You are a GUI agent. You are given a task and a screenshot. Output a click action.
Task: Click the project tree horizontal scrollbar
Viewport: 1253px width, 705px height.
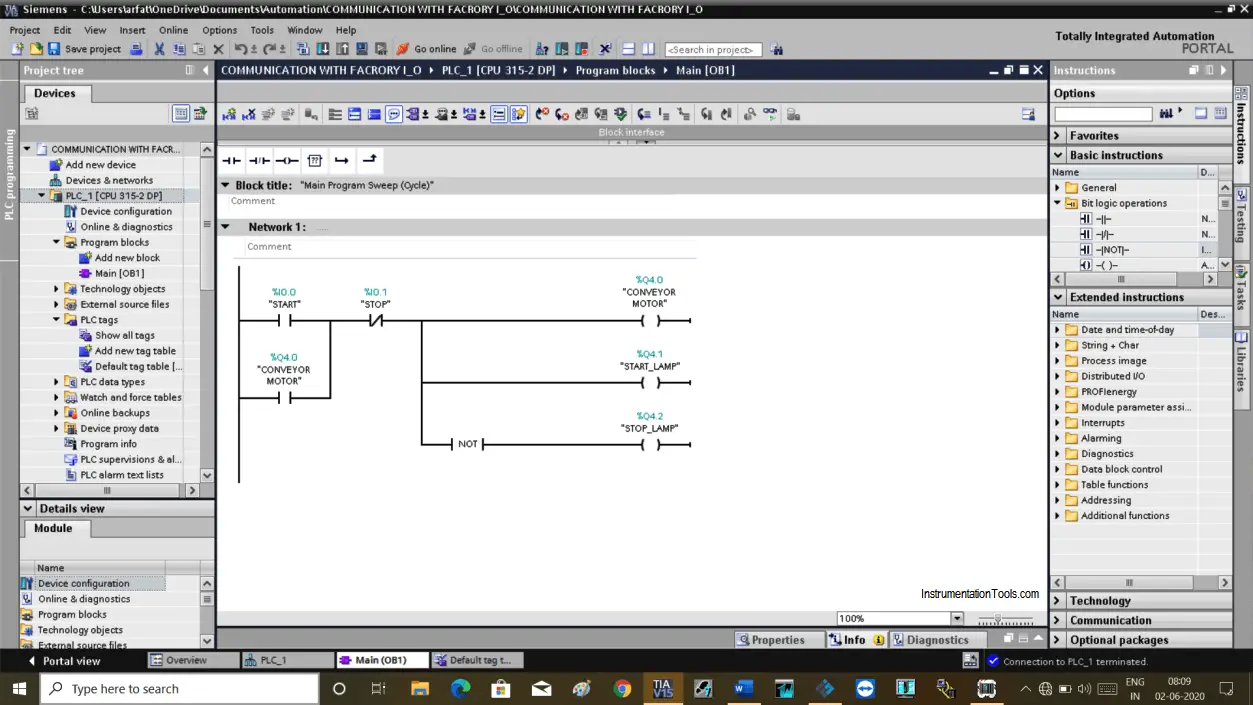click(107, 491)
